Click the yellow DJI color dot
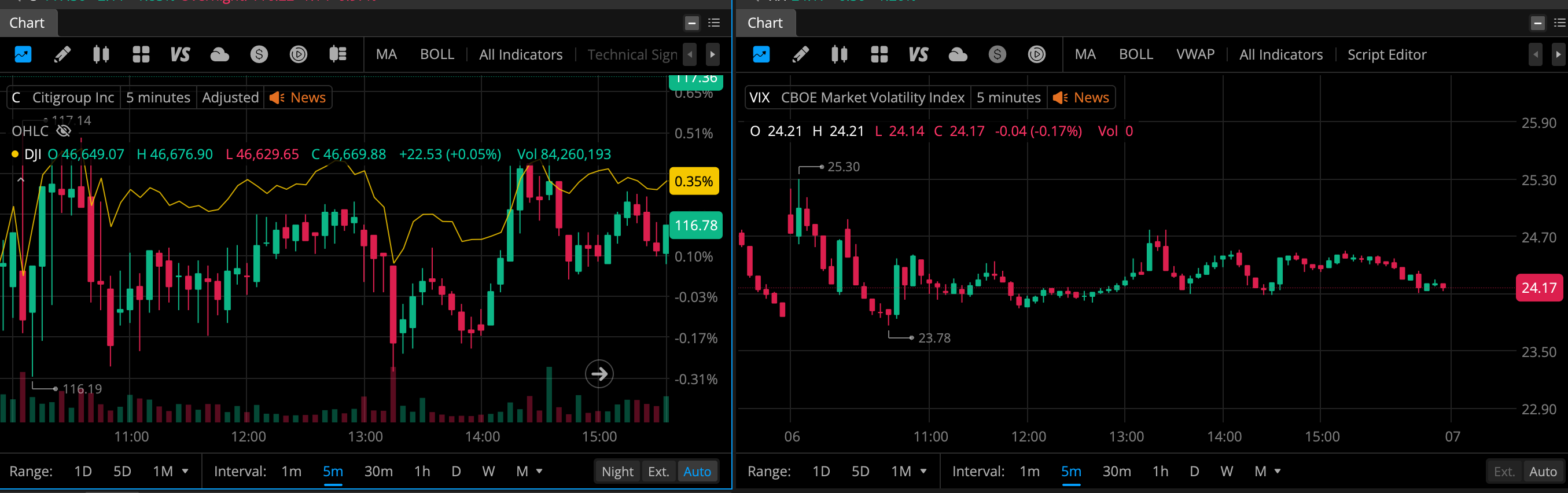 [15, 154]
